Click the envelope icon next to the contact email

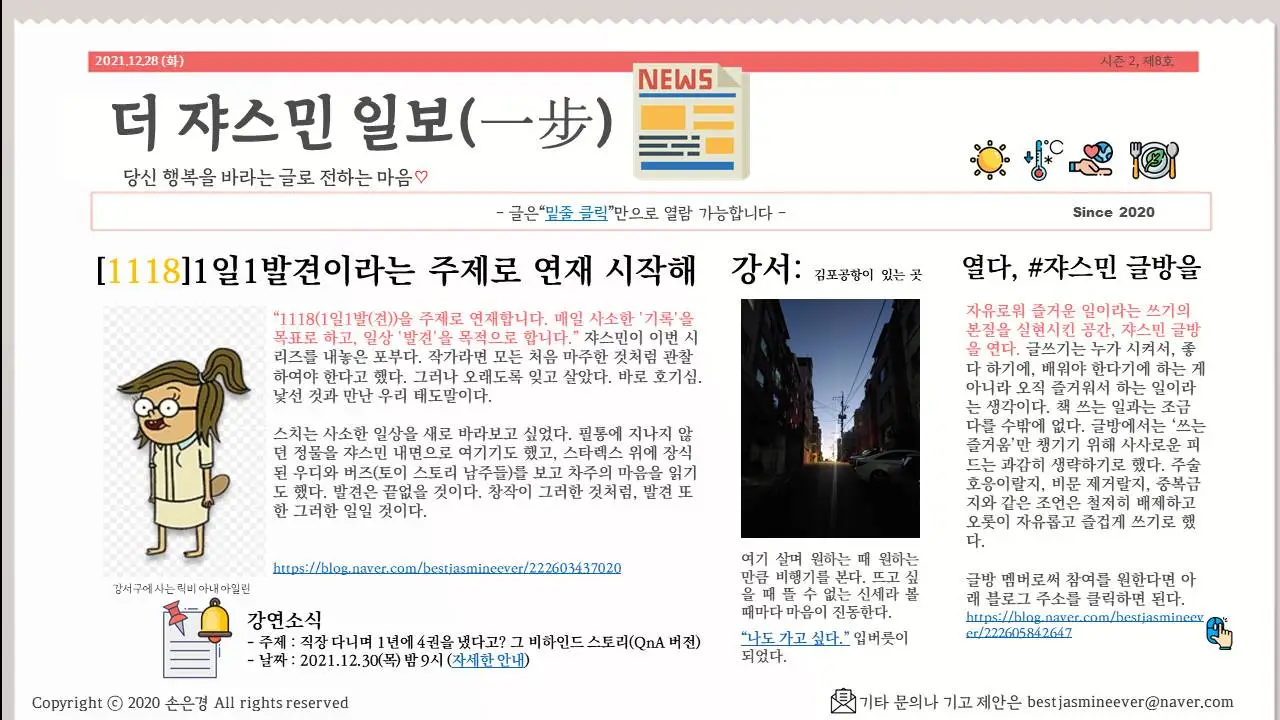(842, 701)
